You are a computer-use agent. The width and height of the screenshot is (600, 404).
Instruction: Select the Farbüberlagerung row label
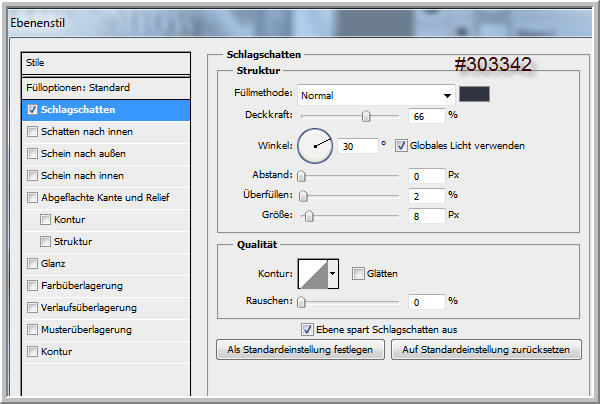(x=82, y=286)
